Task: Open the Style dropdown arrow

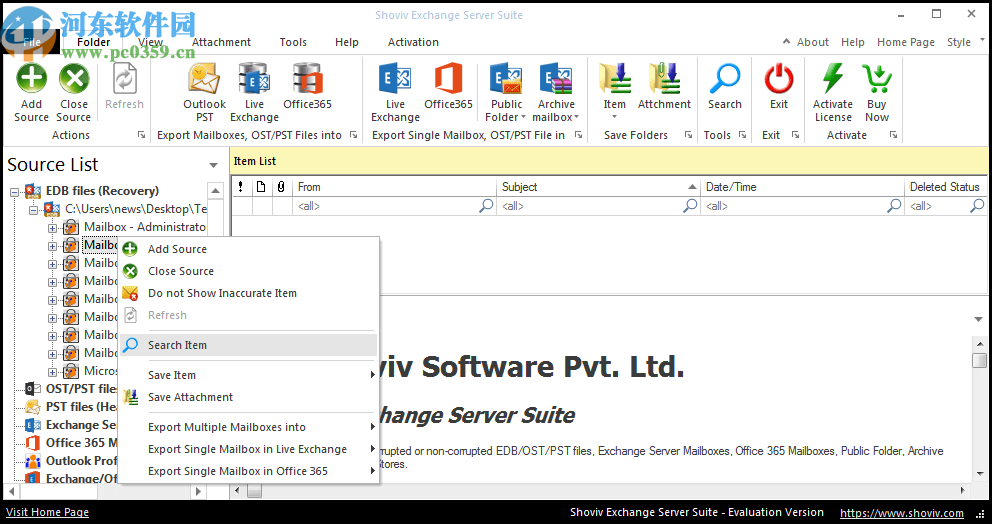Action: point(982,40)
